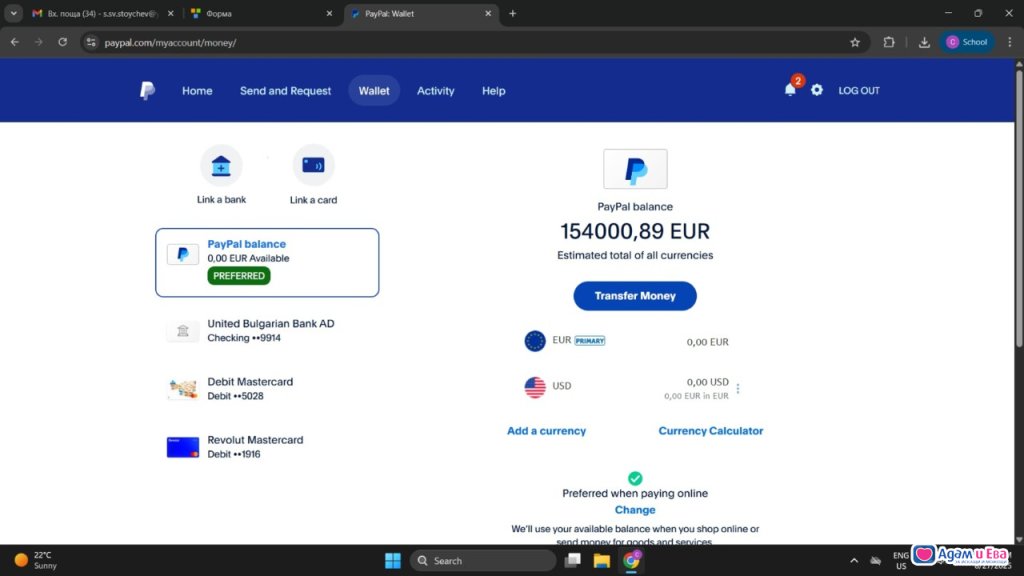
Task: Click the Chrome taskbar icon
Action: click(x=632, y=560)
